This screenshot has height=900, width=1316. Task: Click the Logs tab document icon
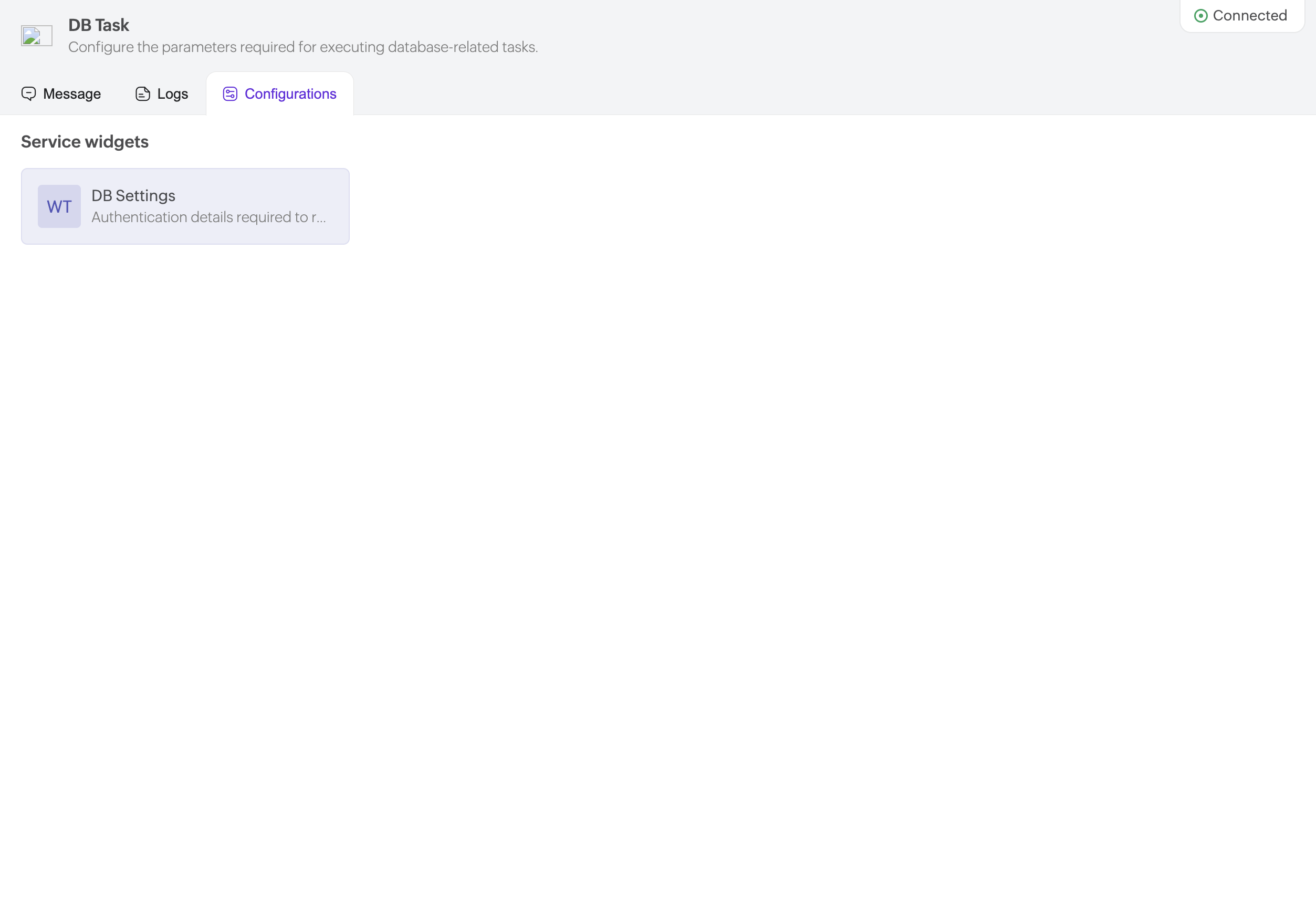pyautogui.click(x=143, y=94)
